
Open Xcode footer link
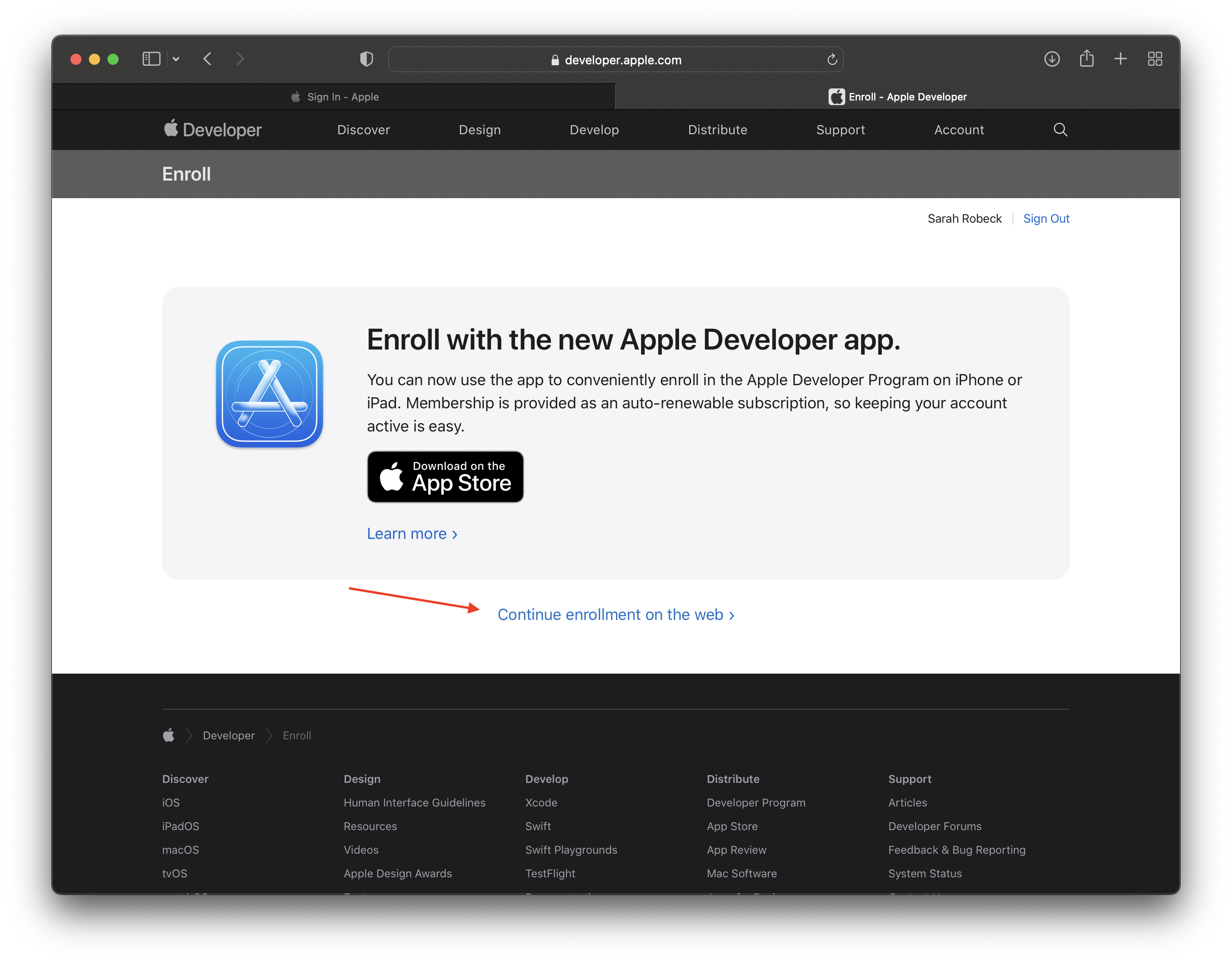click(x=541, y=803)
